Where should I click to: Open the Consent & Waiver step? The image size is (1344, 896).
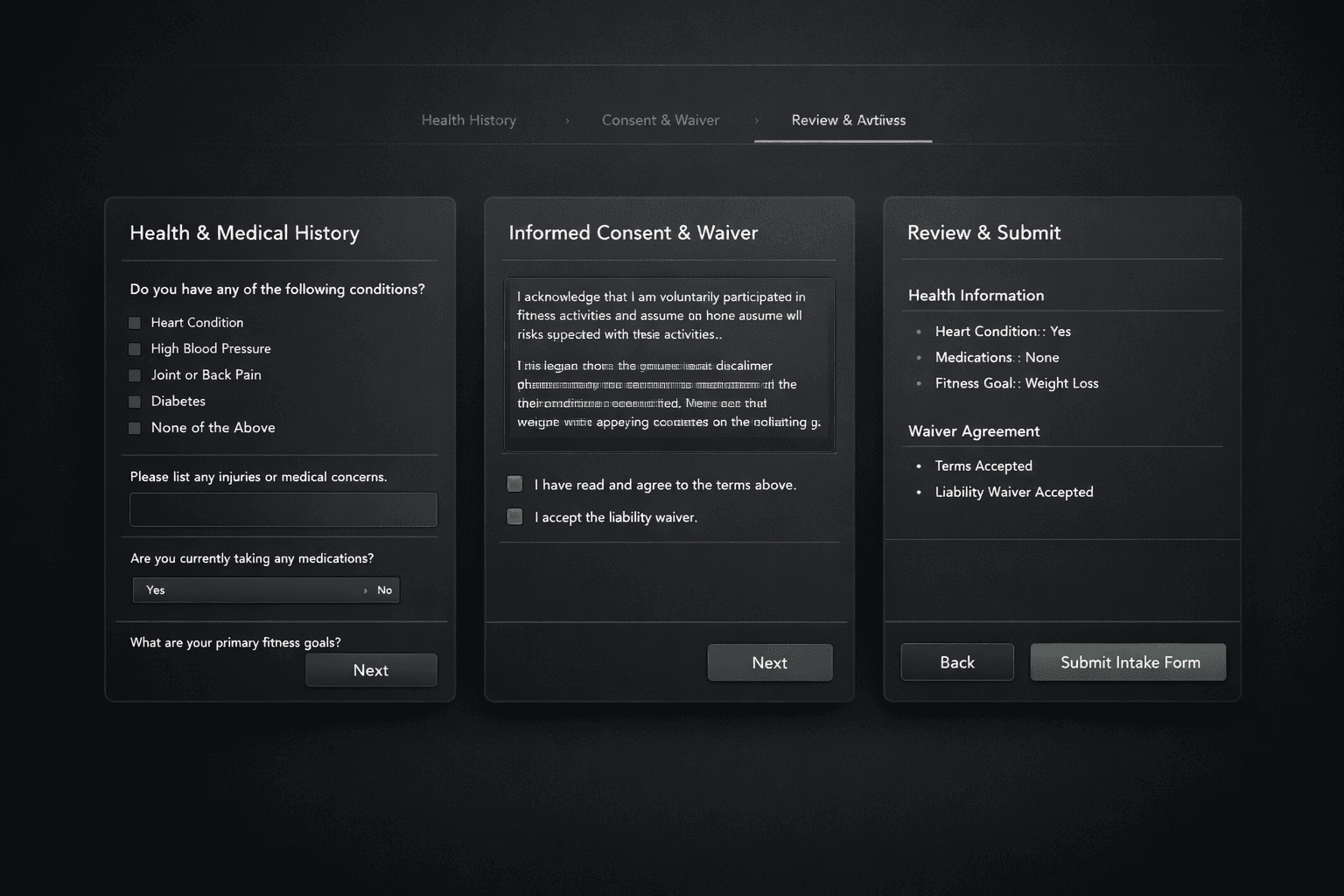pos(660,120)
